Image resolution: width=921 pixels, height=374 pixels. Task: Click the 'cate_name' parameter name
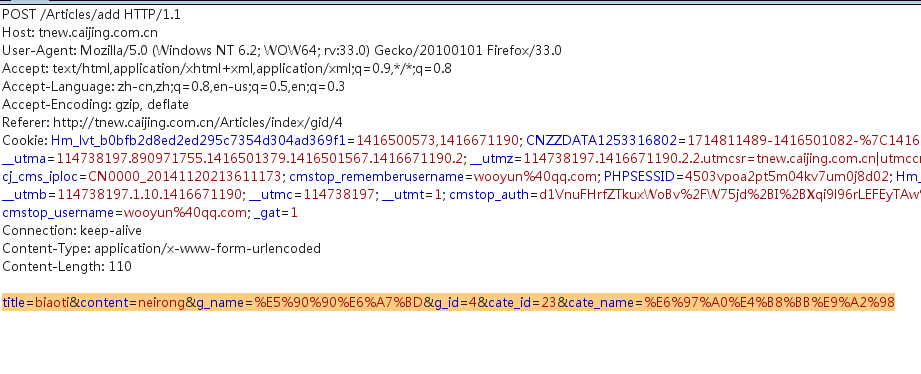[601, 302]
